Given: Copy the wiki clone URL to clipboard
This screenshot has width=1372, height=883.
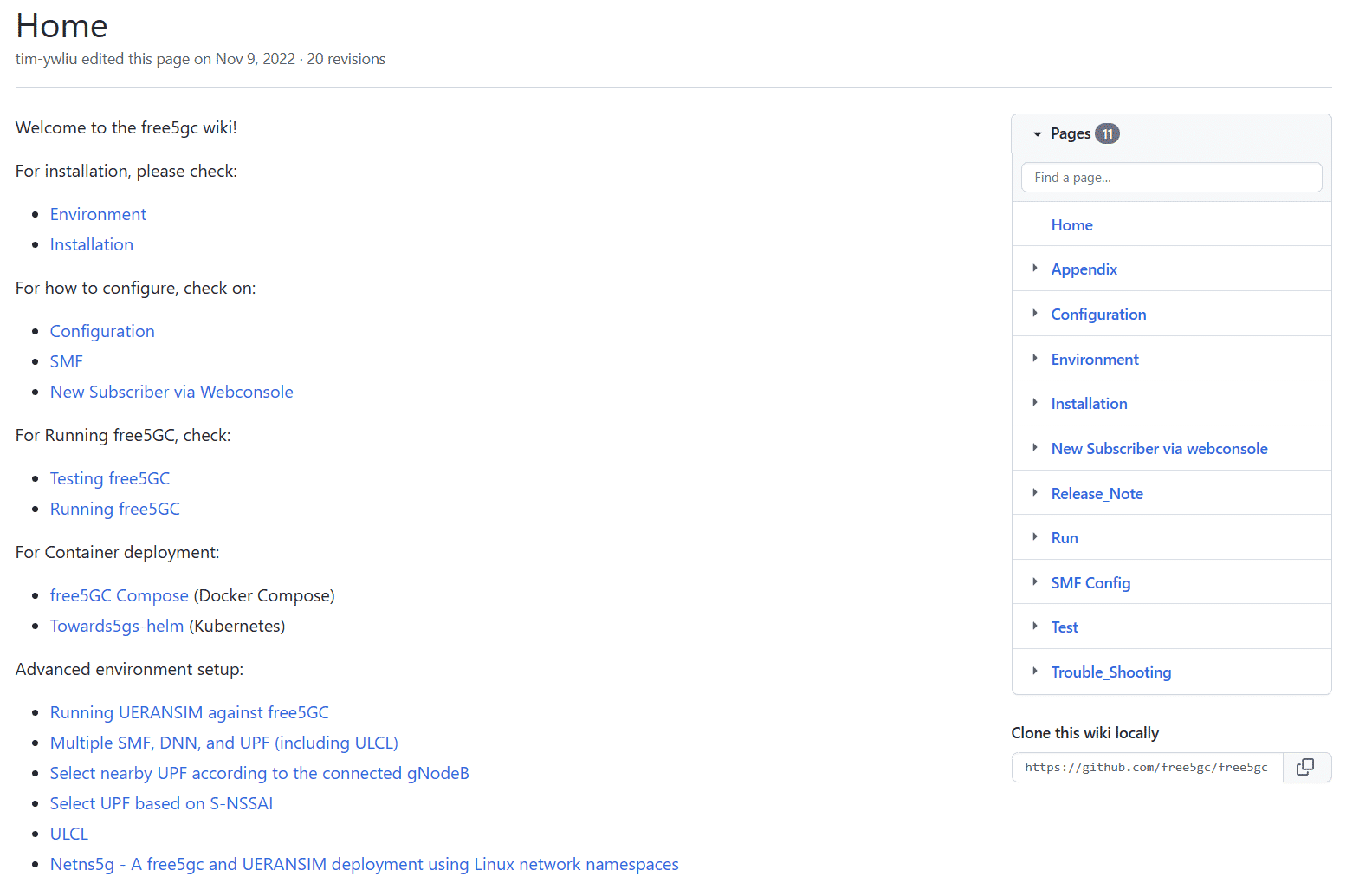Looking at the screenshot, I should (x=1305, y=767).
